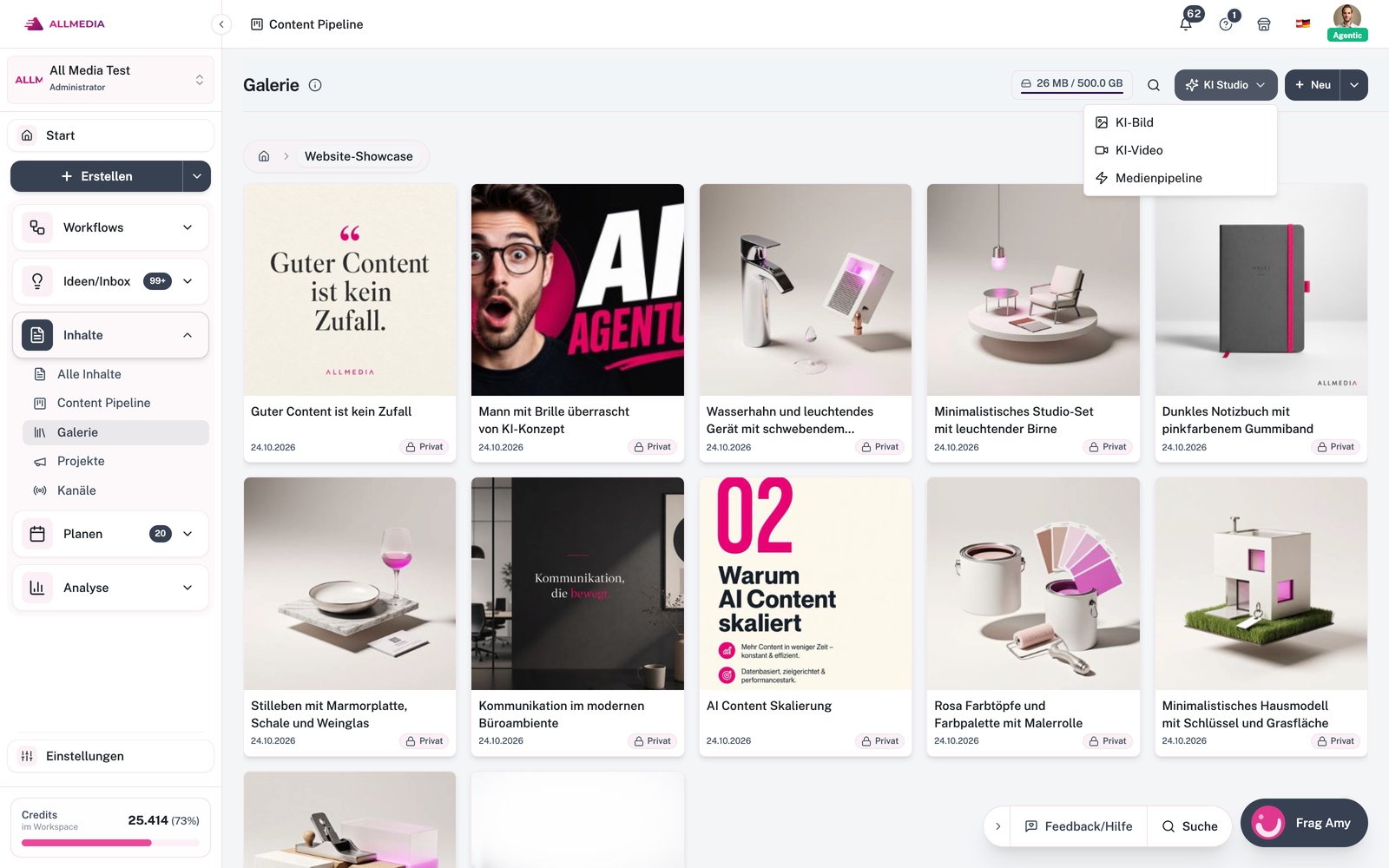The image size is (1389, 868).
Task: Open the All Media Test workspace switcher
Action: click(110, 80)
